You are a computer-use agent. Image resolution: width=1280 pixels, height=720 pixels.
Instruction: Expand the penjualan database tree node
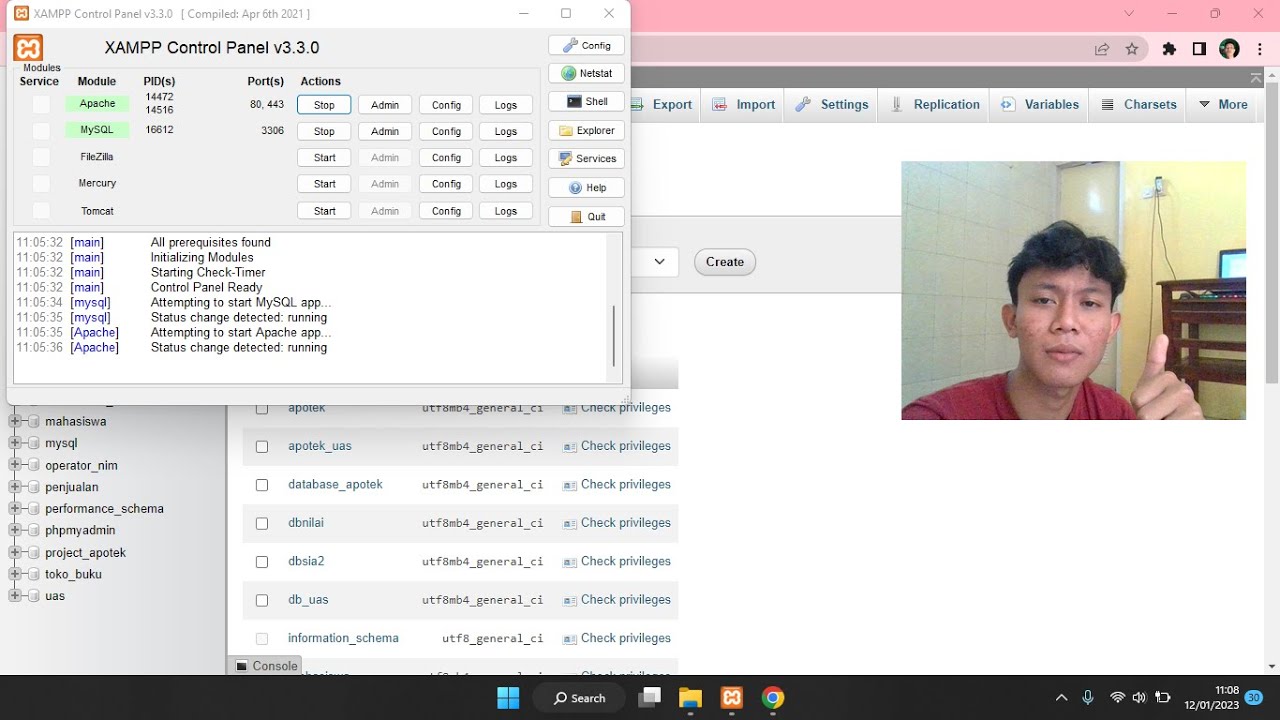click(x=15, y=487)
